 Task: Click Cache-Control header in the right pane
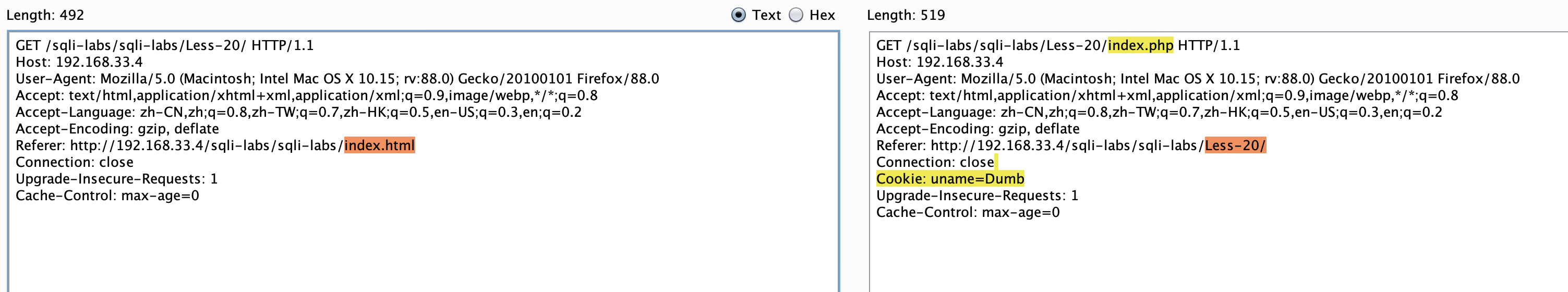[x=968, y=212]
